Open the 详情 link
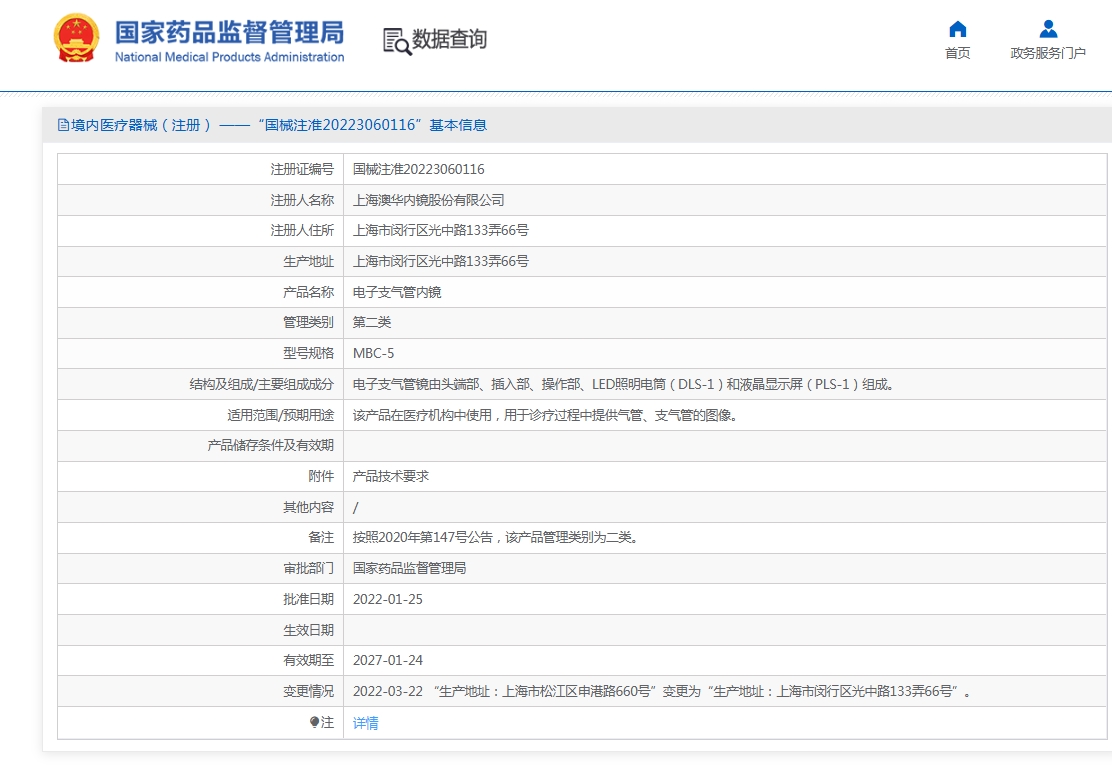Image resolution: width=1112 pixels, height=766 pixels. tap(365, 723)
